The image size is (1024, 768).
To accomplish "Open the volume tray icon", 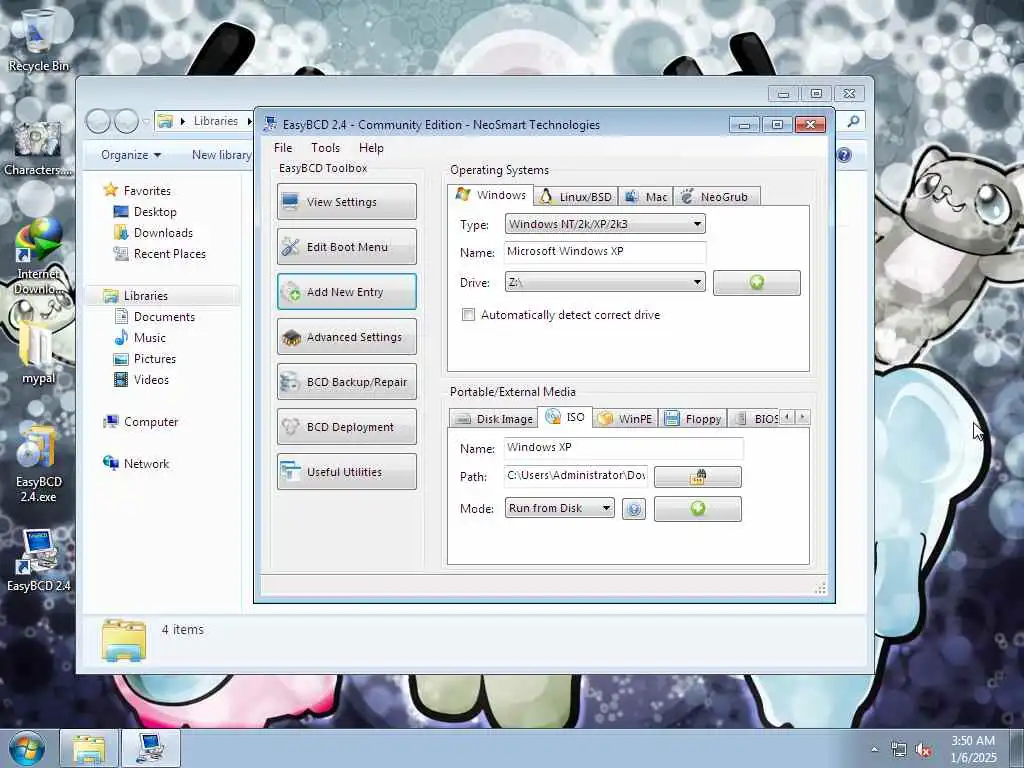I will pyautogui.click(x=923, y=750).
